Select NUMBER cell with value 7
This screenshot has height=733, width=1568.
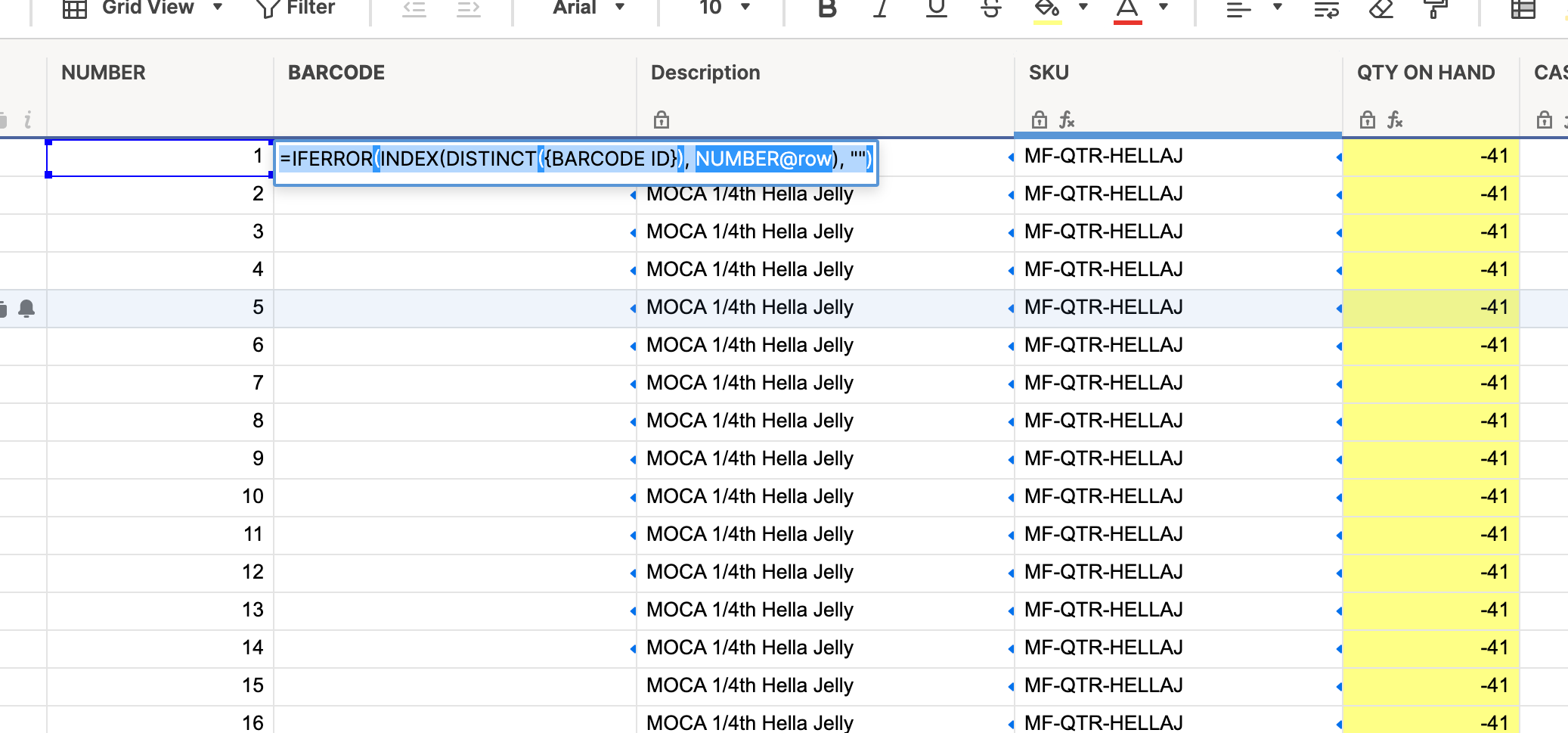(x=160, y=384)
